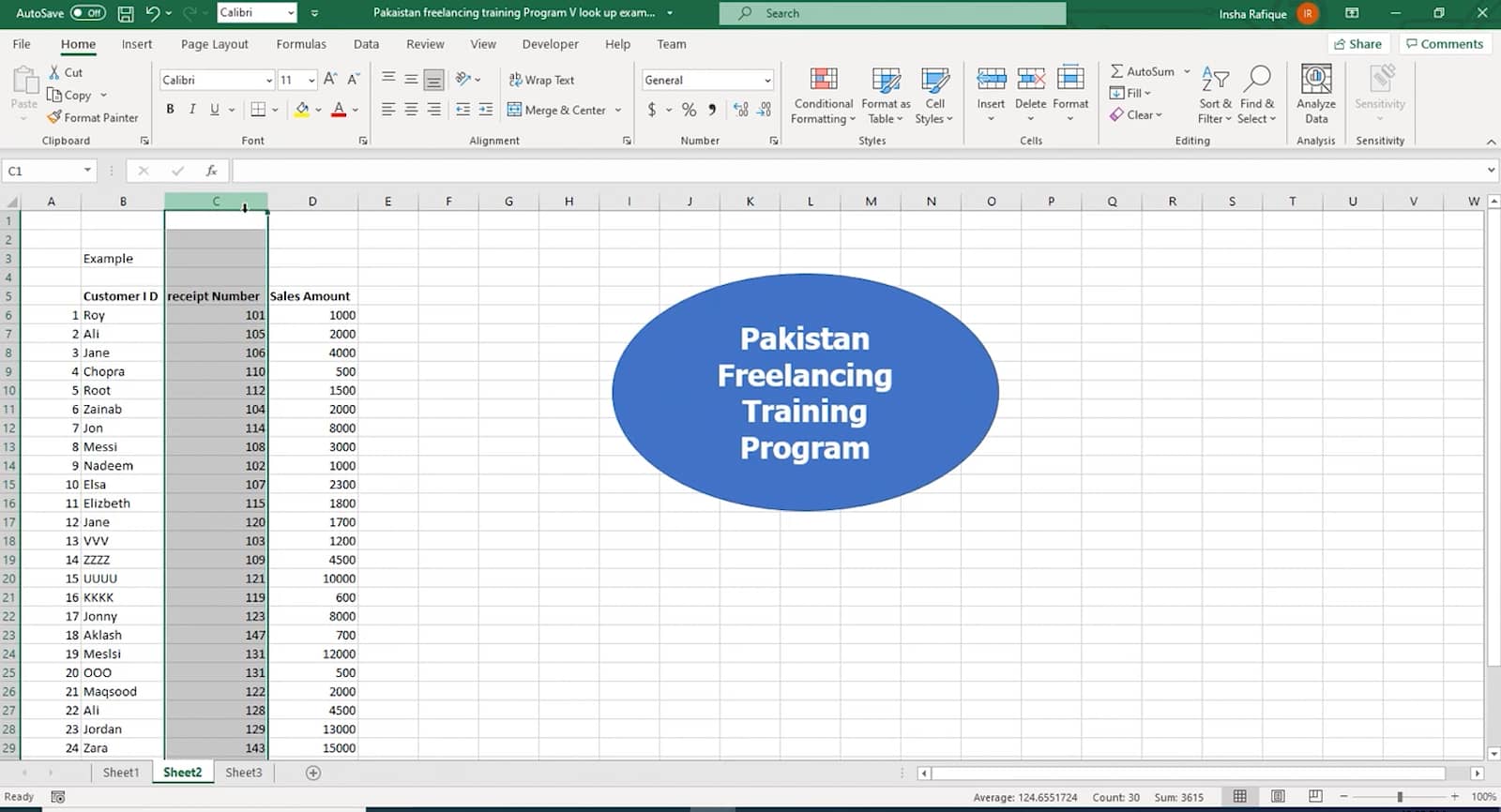Open the Formulas ribbon tab
The image size is (1501, 812).
[x=301, y=44]
